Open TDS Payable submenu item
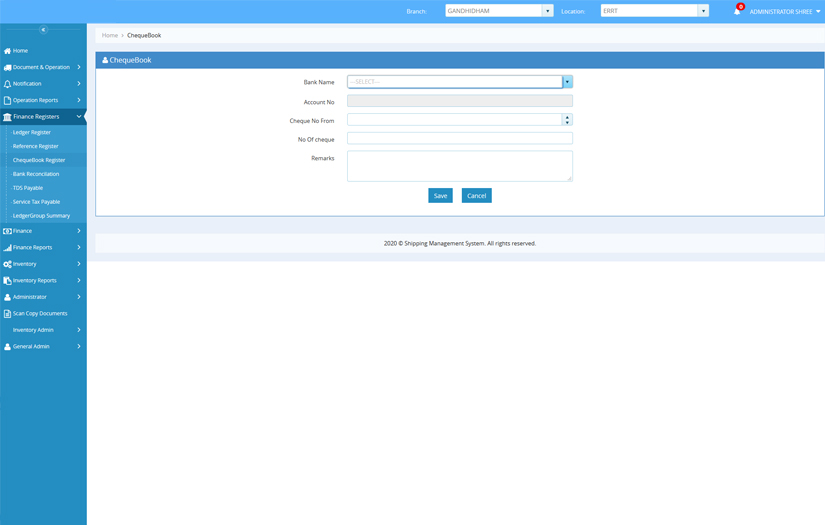825x525 pixels. pos(28,188)
